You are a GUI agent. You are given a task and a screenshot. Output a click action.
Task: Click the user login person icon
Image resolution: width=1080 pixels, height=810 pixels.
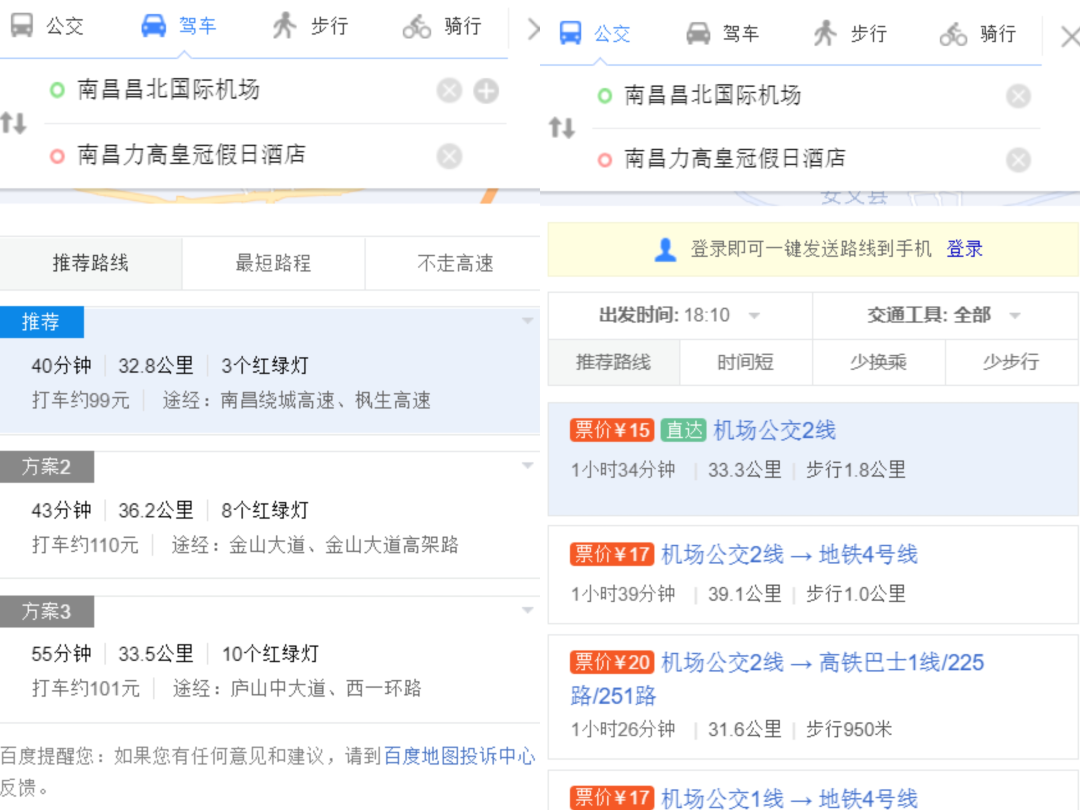665,249
